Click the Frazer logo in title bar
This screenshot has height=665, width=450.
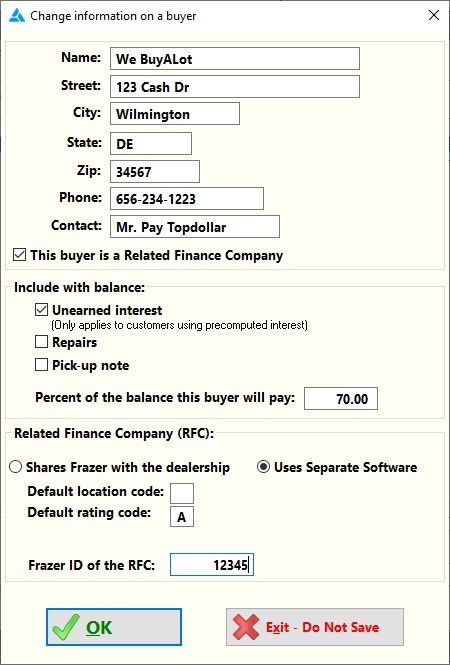click(x=17, y=16)
